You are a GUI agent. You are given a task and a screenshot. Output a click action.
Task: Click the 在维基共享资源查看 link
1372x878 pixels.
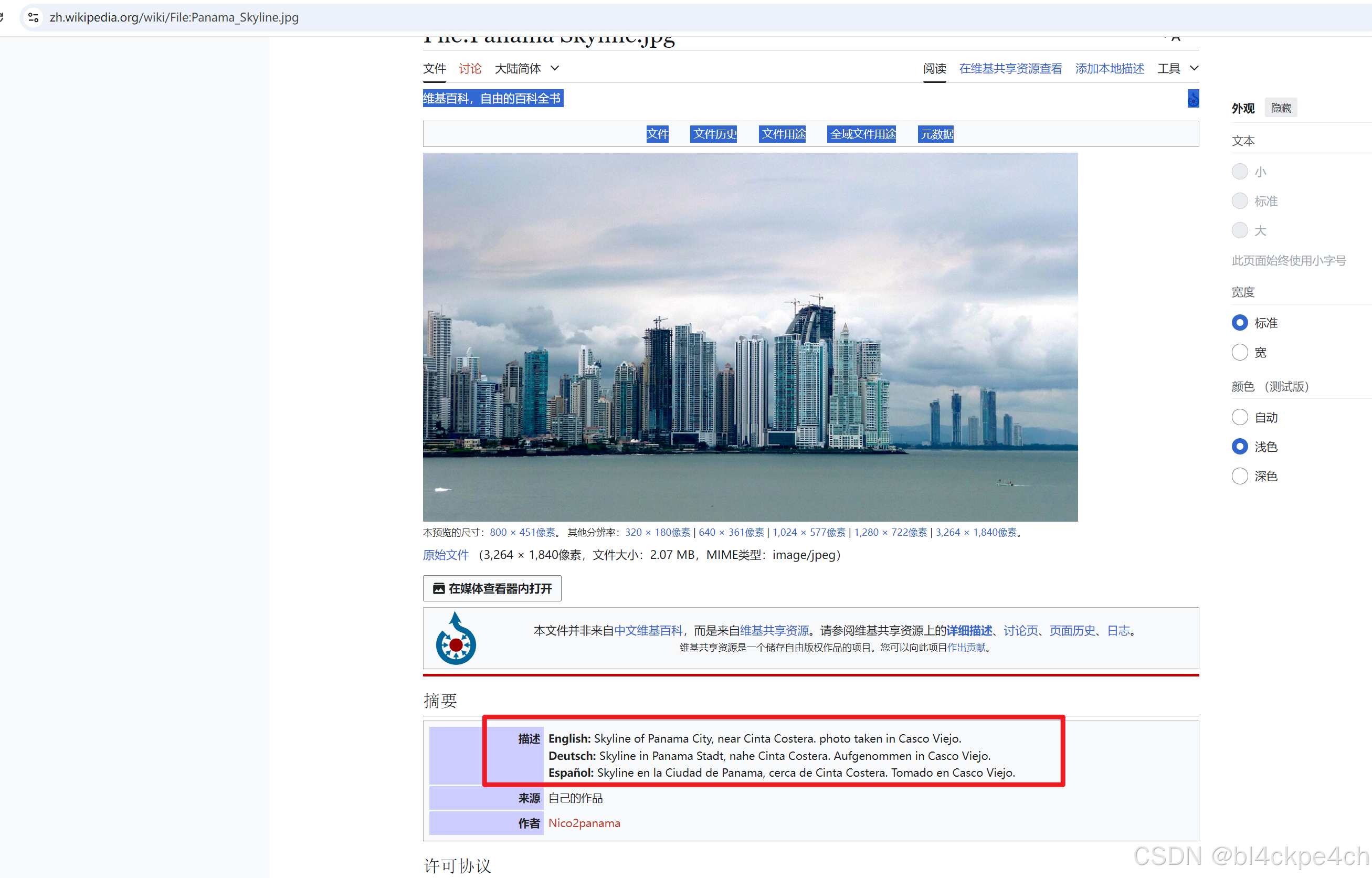click(1010, 68)
